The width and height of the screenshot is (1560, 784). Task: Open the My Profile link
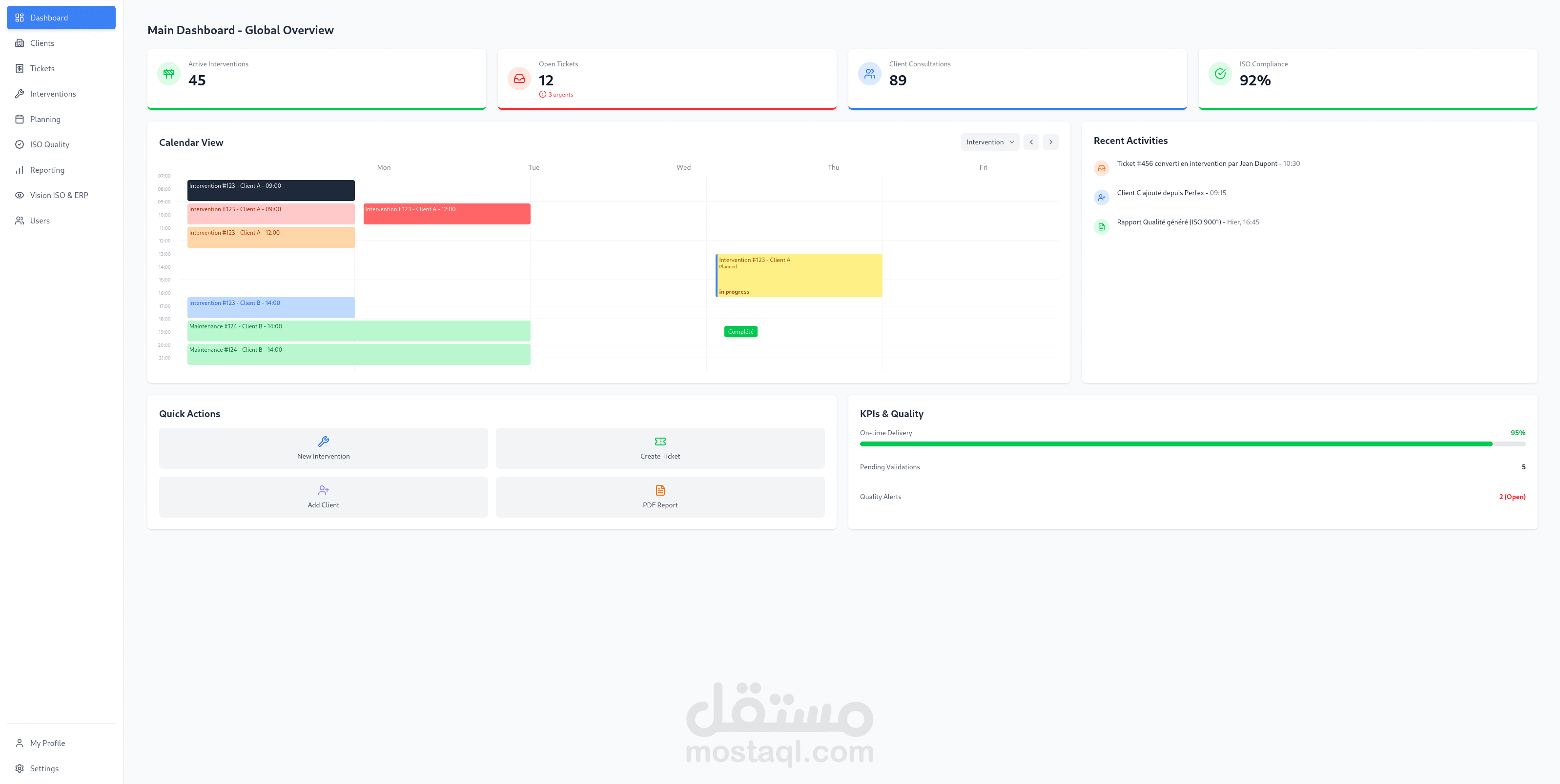click(61, 743)
